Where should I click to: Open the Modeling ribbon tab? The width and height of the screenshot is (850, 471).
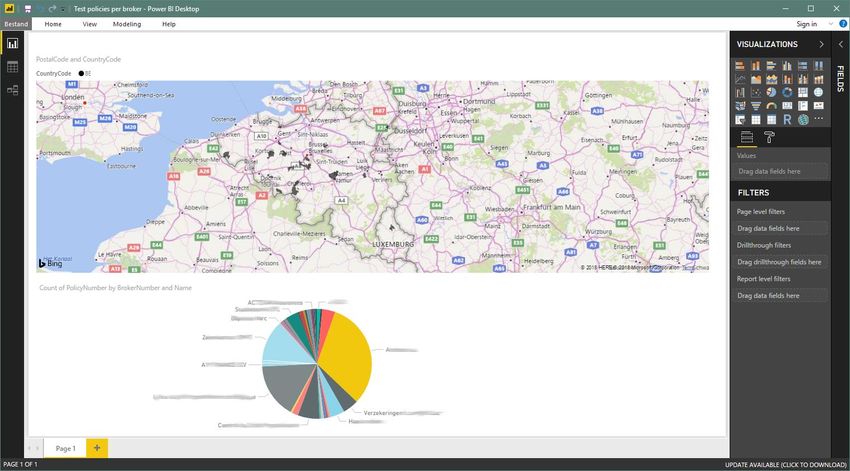click(127, 24)
